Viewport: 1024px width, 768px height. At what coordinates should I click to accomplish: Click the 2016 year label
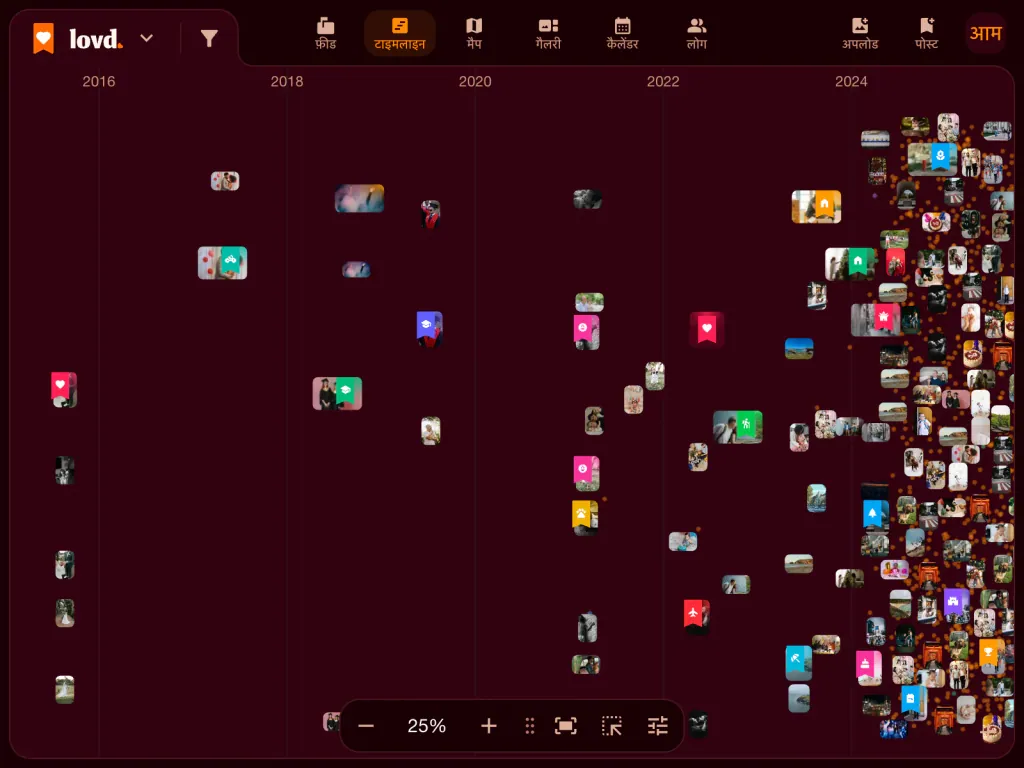99,82
